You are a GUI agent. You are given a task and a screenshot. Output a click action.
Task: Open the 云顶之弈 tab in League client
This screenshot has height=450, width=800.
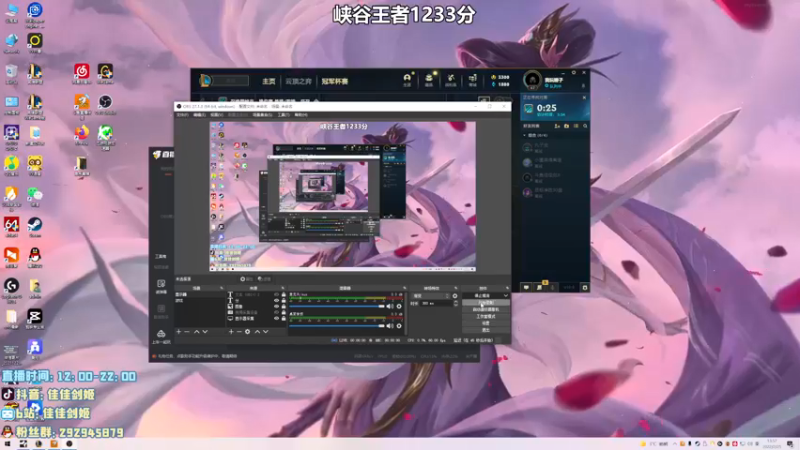tap(298, 81)
